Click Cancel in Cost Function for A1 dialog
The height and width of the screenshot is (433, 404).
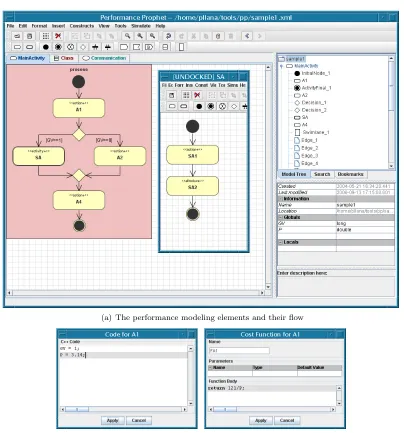point(287,420)
